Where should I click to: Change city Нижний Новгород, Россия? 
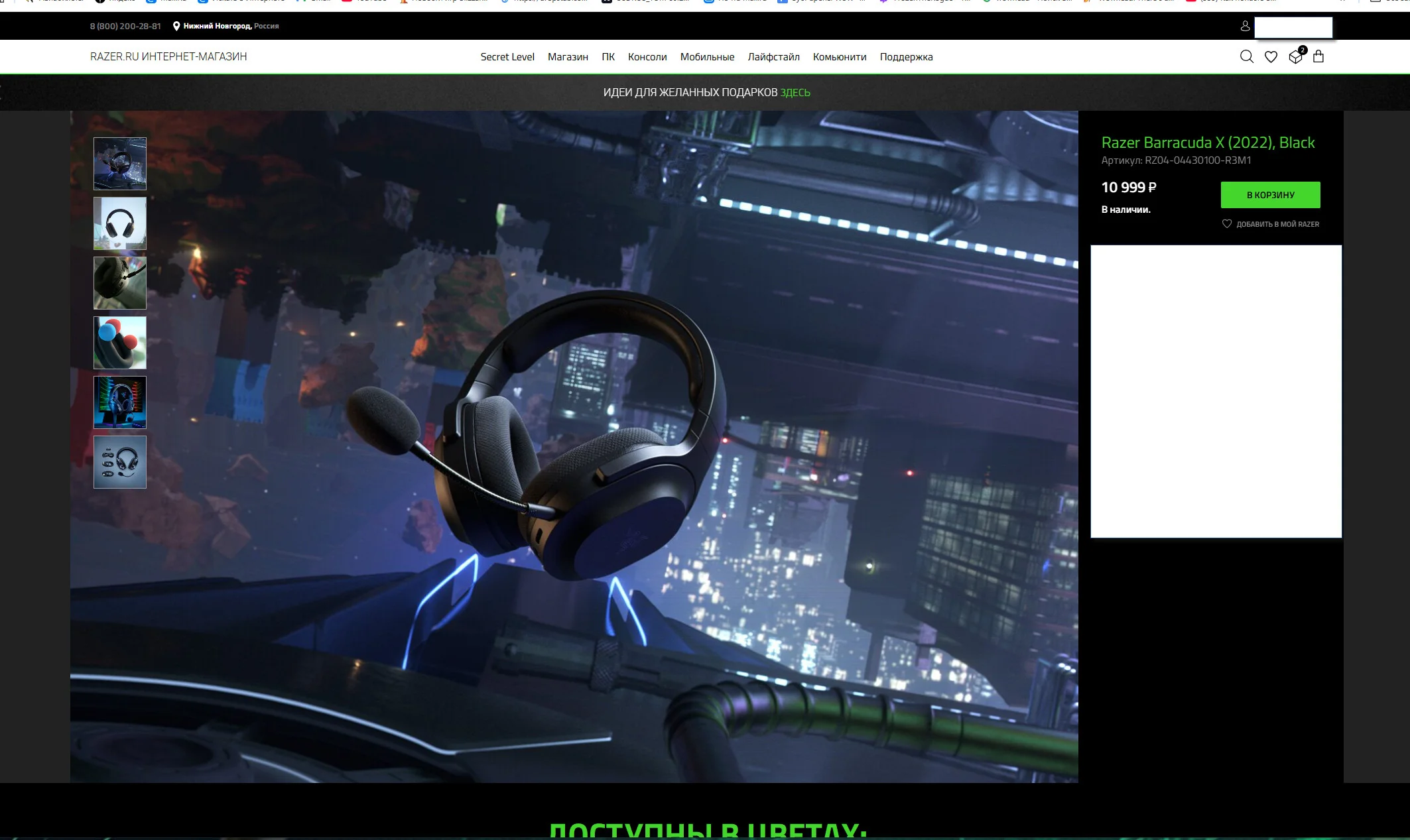pos(231,27)
